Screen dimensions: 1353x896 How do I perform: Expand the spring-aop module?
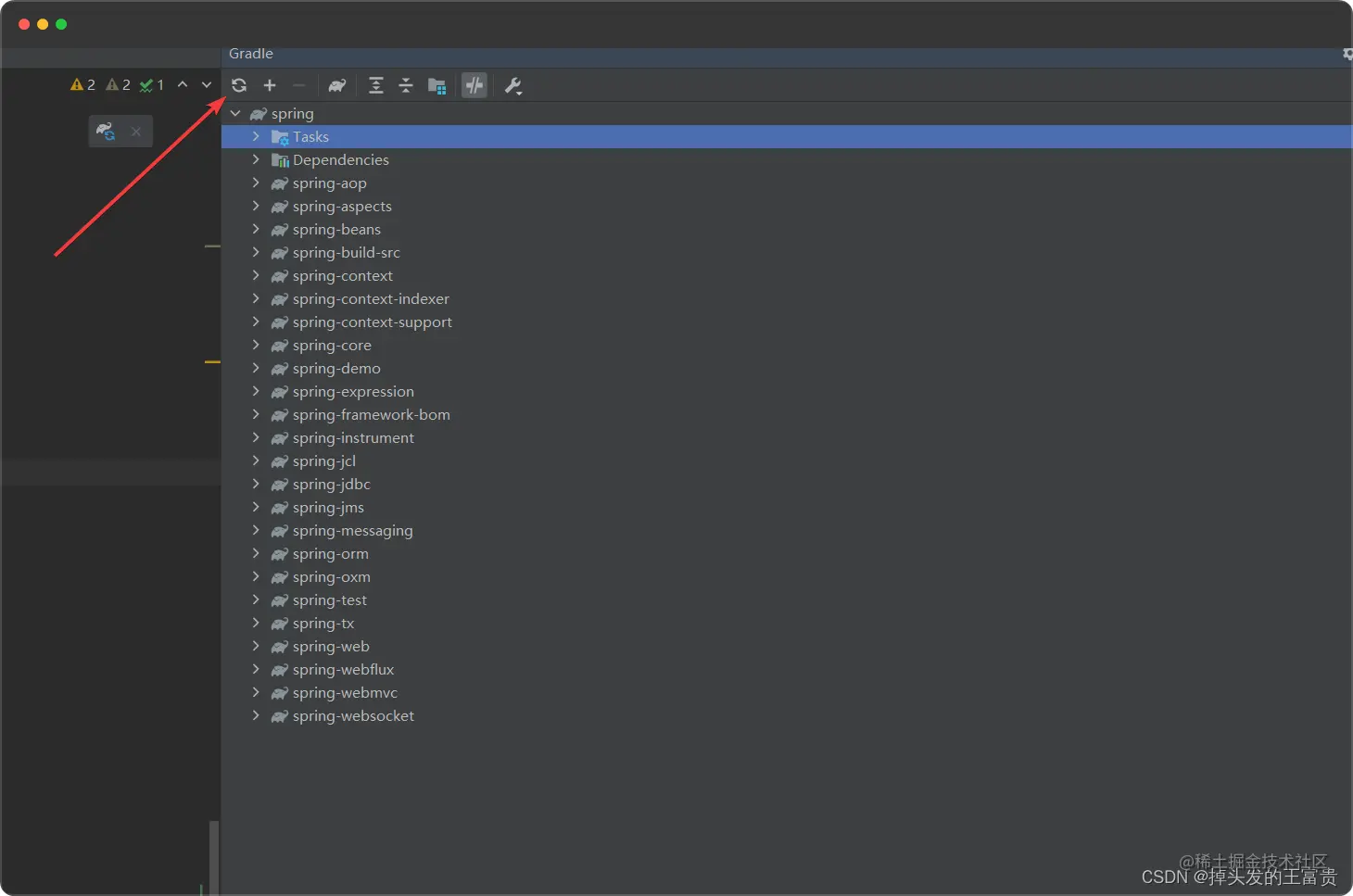(257, 183)
